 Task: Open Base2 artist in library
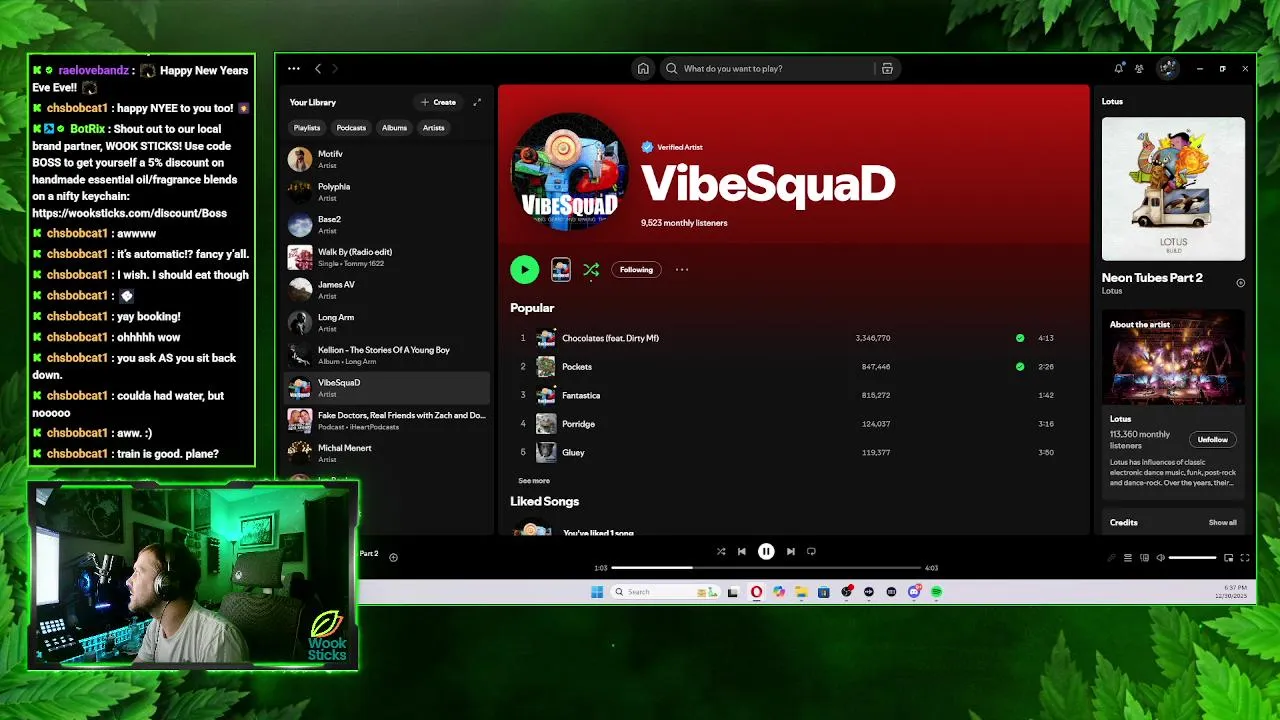tap(387, 224)
